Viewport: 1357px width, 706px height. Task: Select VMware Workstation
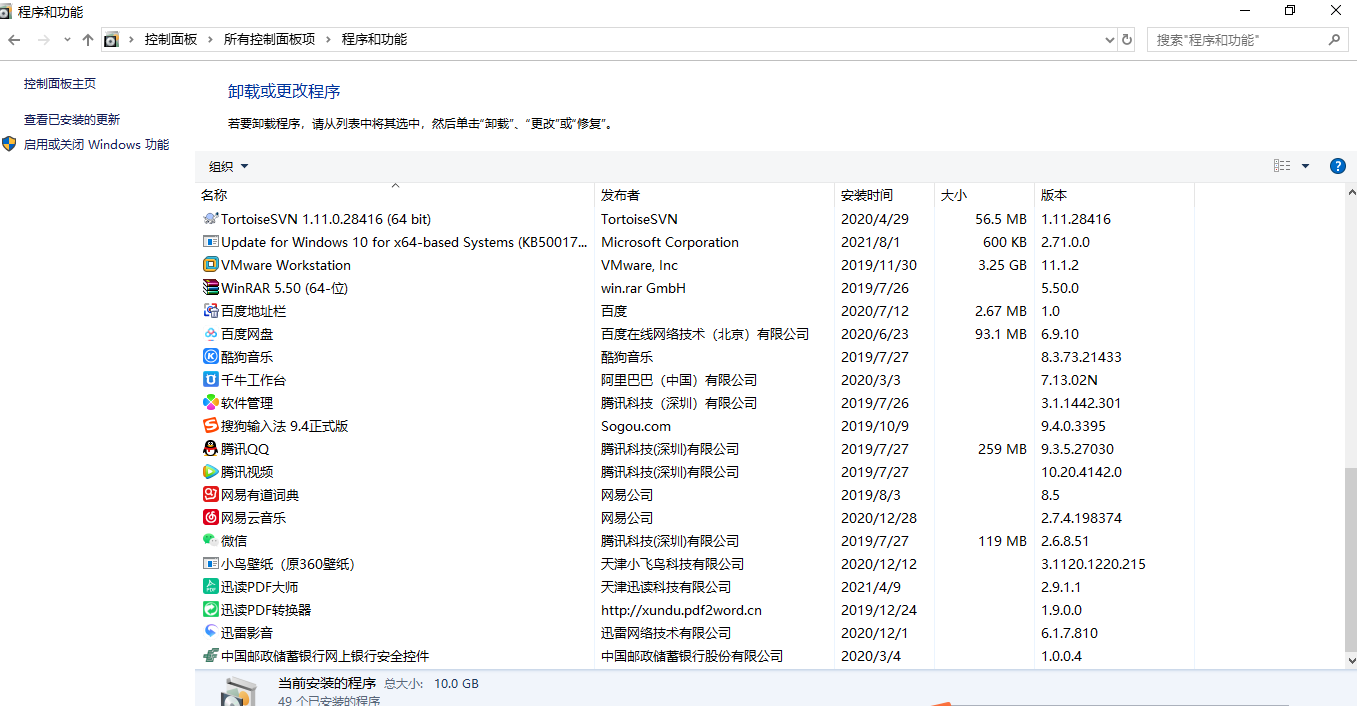[284, 264]
